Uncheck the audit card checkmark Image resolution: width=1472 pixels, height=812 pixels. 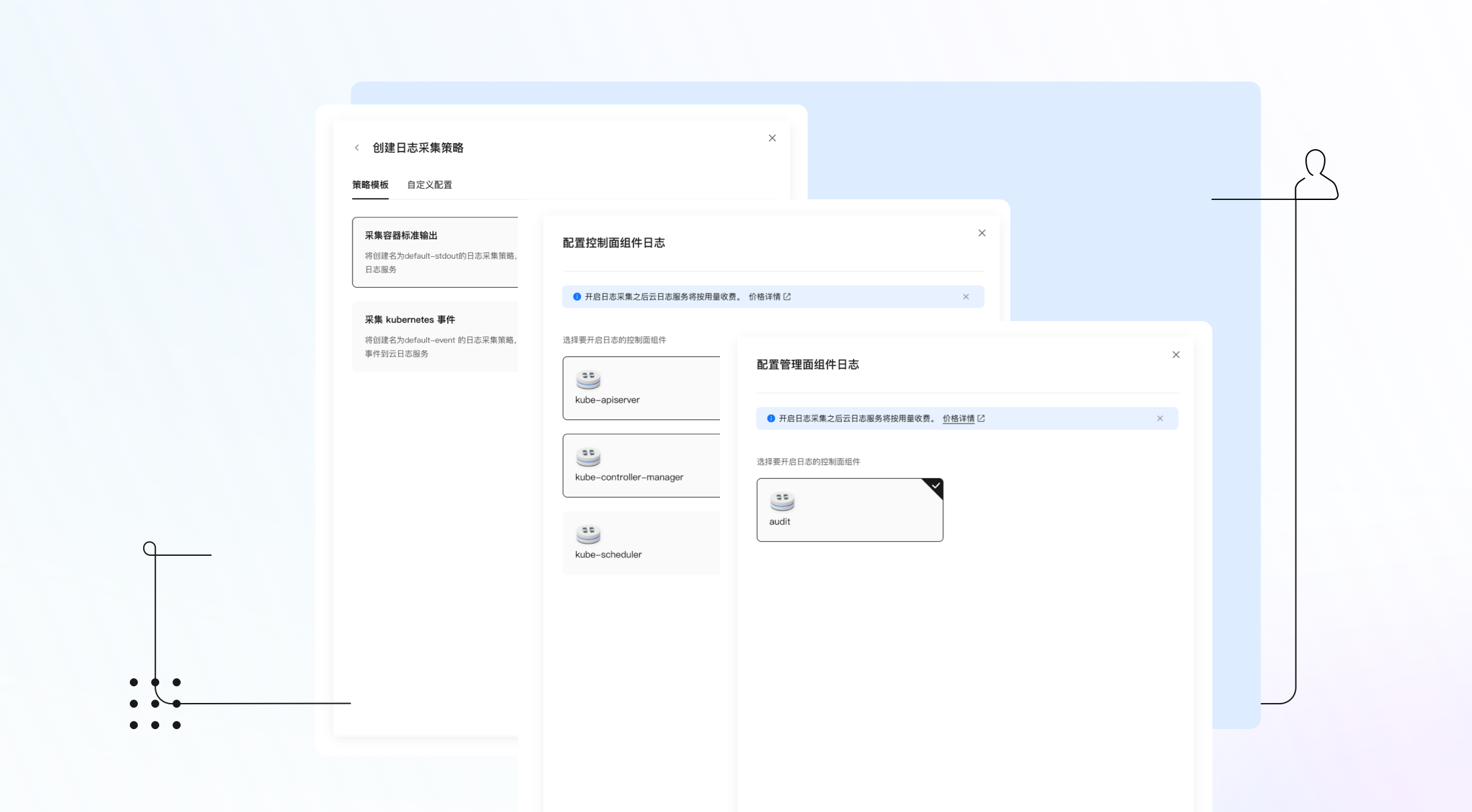[935, 486]
